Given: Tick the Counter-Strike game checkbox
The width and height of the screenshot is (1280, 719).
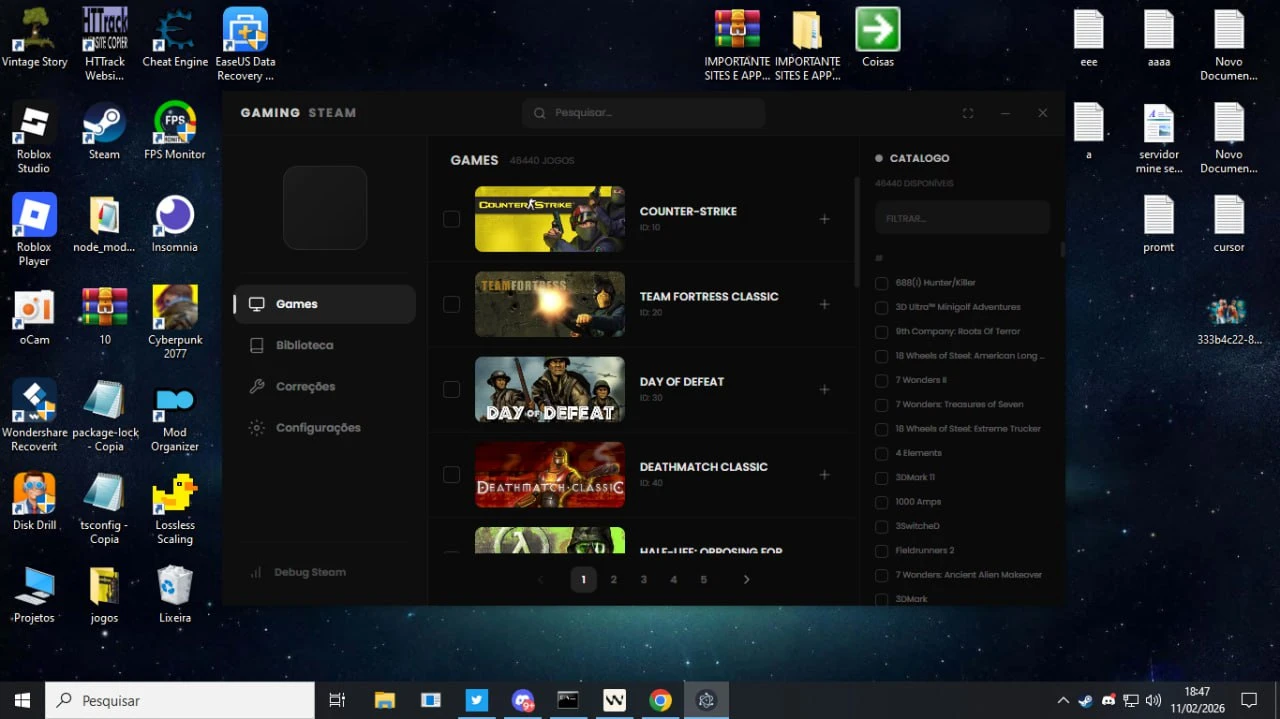Looking at the screenshot, I should [x=452, y=219].
